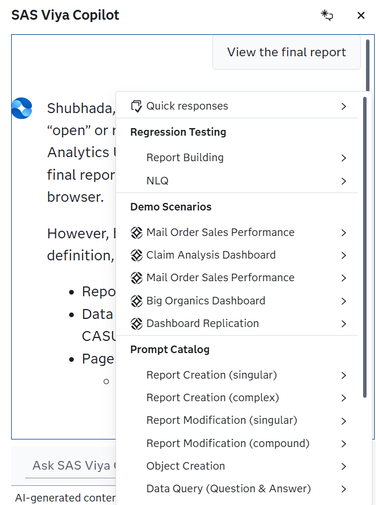Expand chevron on Report Building row
Screen dimensions: 376x505
(x=344, y=158)
